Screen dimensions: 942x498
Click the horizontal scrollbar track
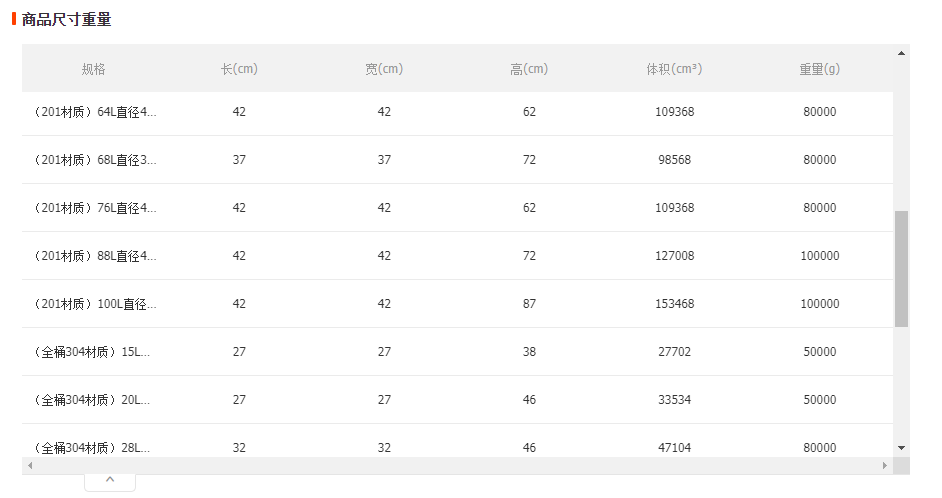tap(457, 466)
